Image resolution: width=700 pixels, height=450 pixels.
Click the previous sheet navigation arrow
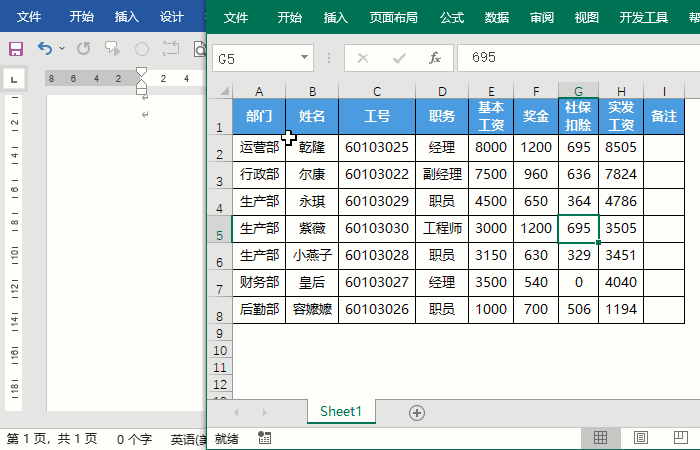236,412
